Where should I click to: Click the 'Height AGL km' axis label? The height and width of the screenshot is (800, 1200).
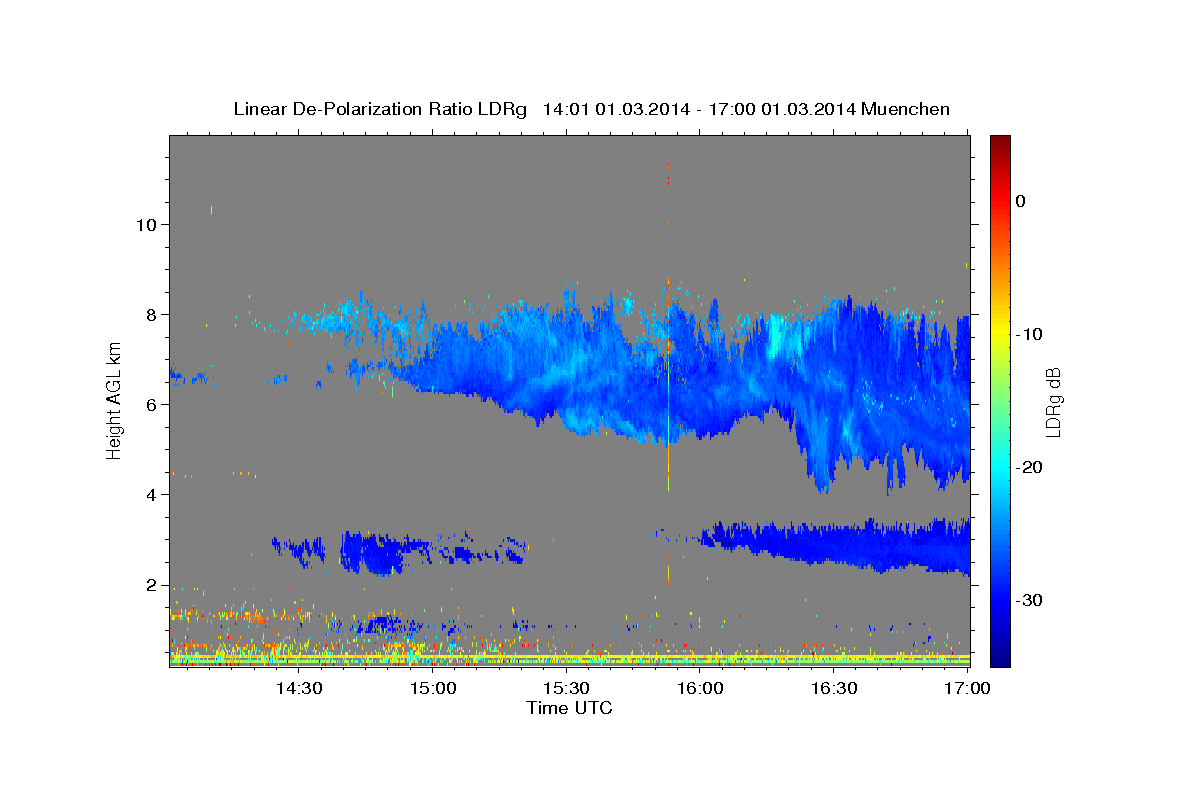tap(115, 401)
